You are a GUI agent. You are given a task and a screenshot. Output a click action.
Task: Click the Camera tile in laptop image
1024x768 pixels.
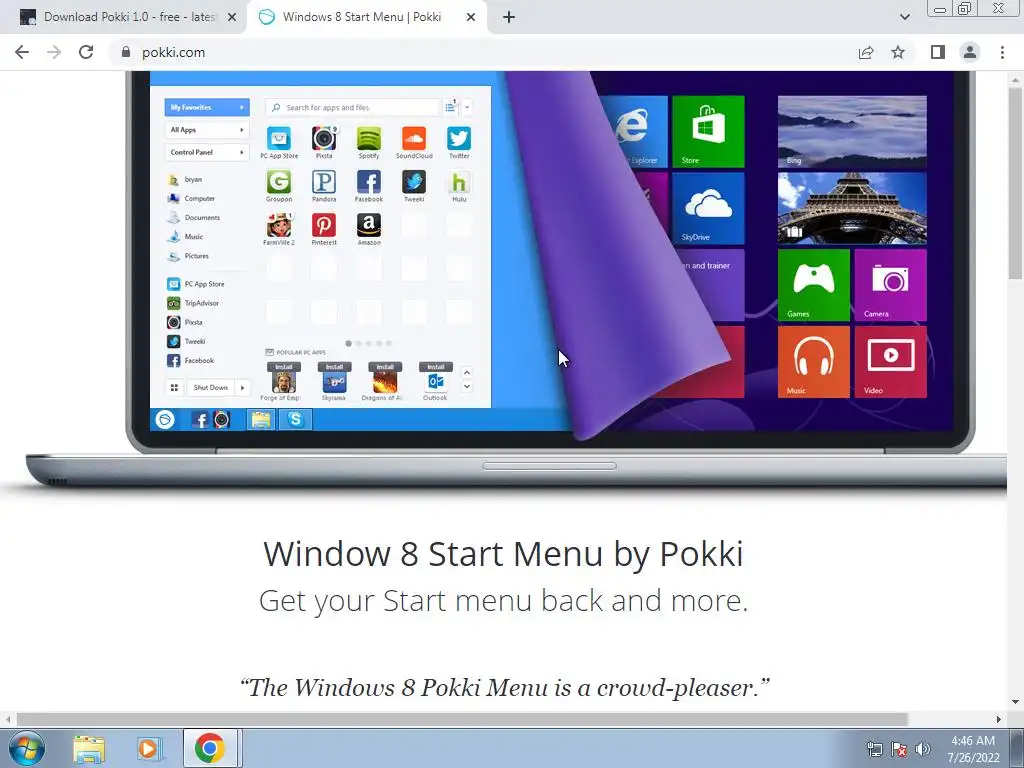(x=891, y=285)
